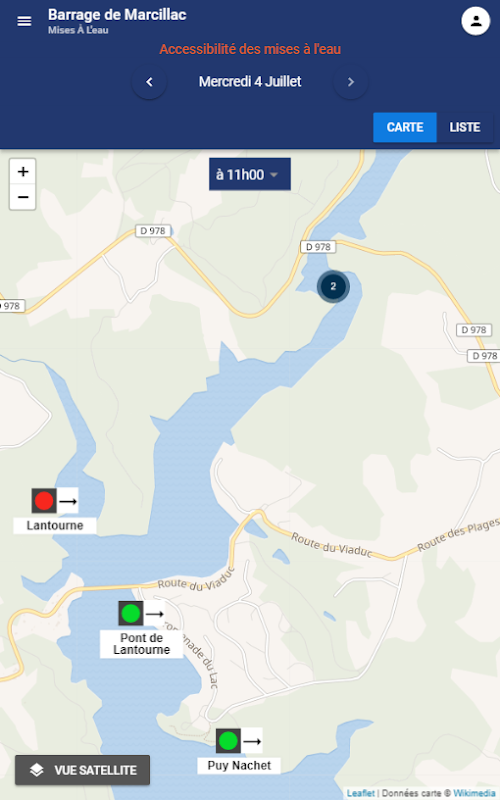Toggle the VUE SATELLITE layer
This screenshot has height=800, width=500.
pyautogui.click(x=83, y=770)
